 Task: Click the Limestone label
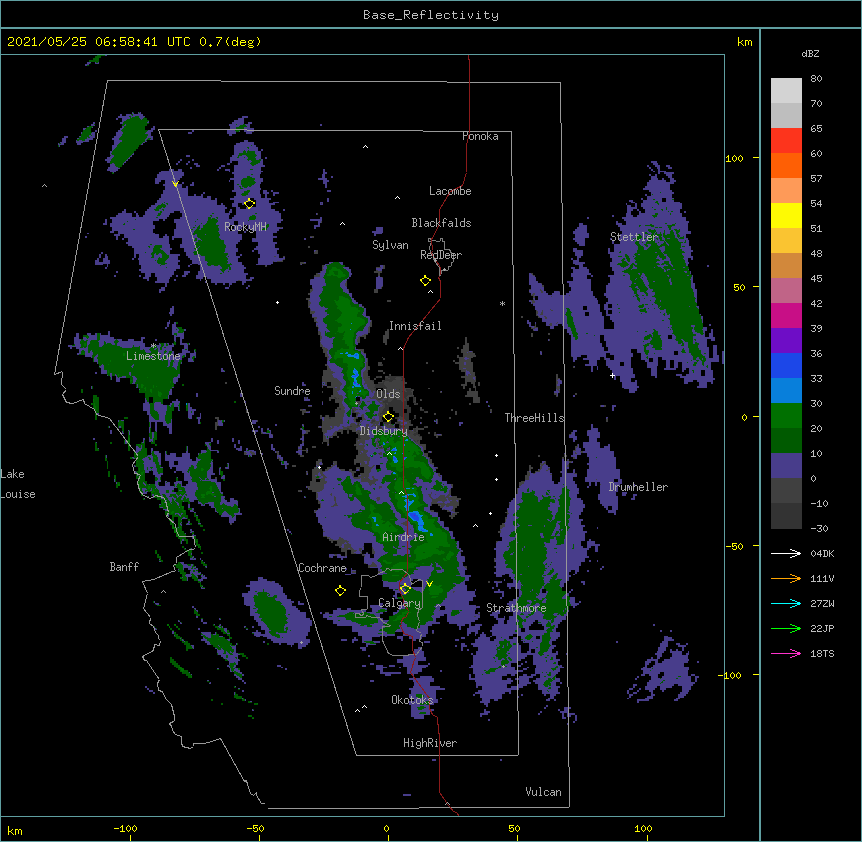pyautogui.click(x=153, y=356)
